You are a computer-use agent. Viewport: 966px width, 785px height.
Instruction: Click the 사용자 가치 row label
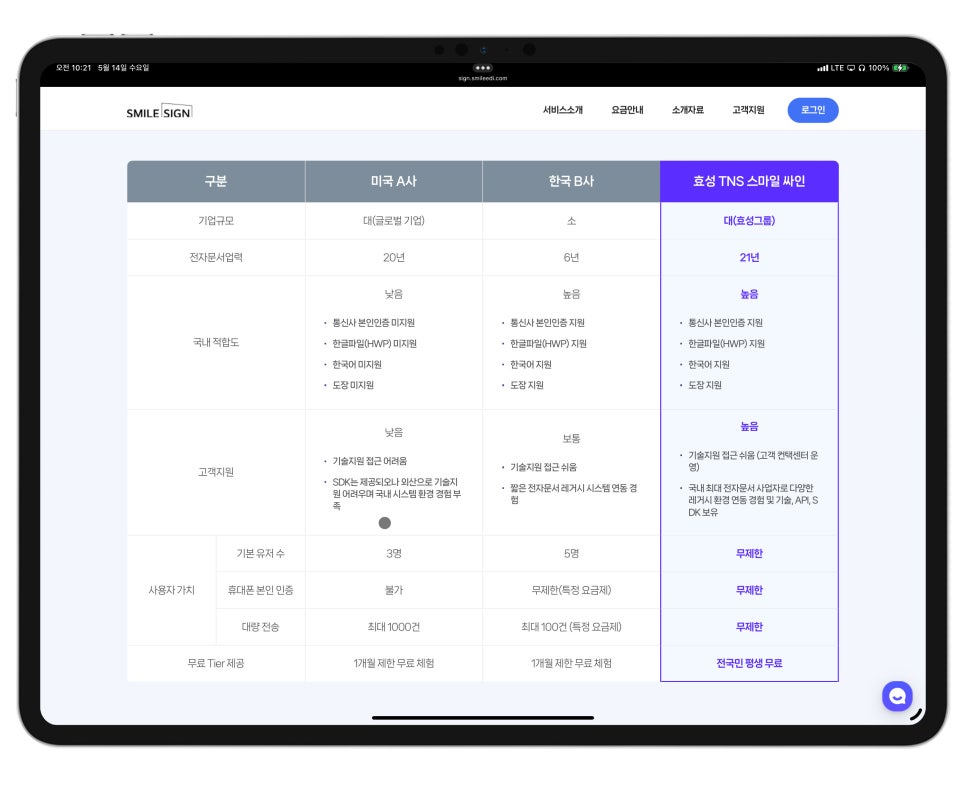(171, 590)
